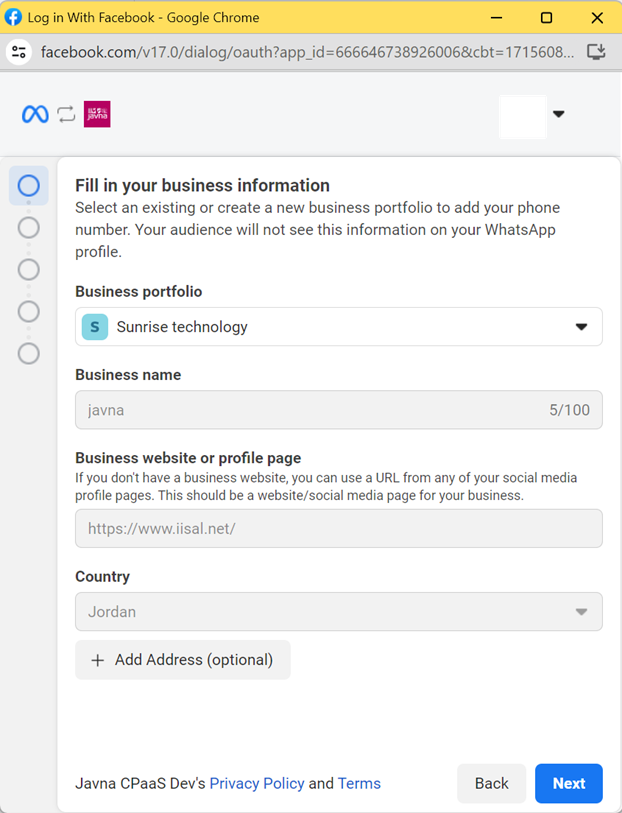Click the Next button
Image resolution: width=622 pixels, height=813 pixels.
568,783
